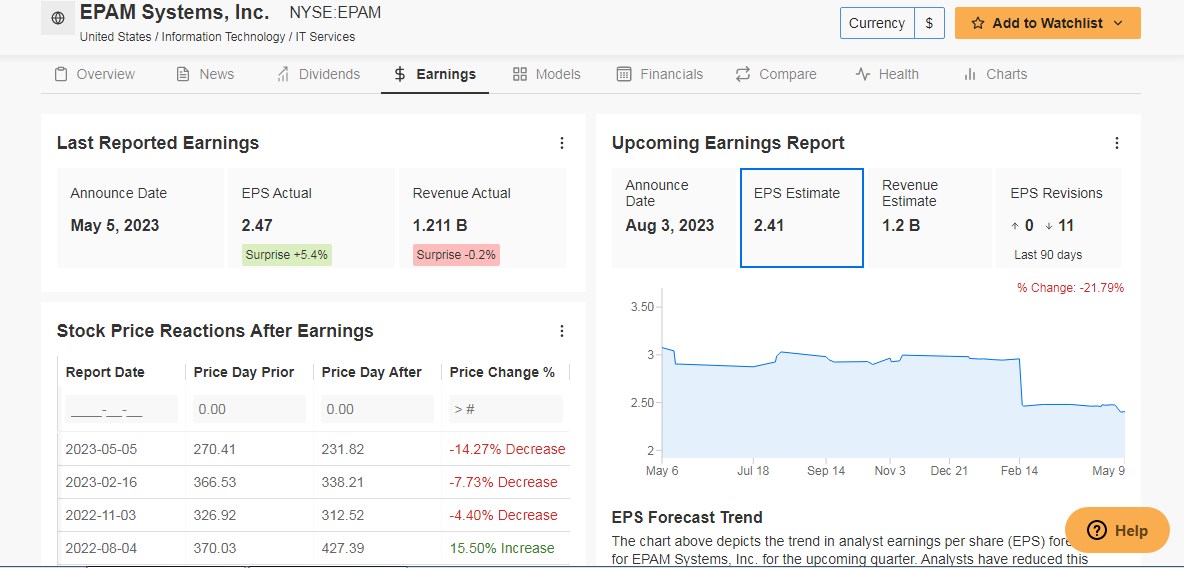
Task: Open the Models tab
Action: point(547,74)
